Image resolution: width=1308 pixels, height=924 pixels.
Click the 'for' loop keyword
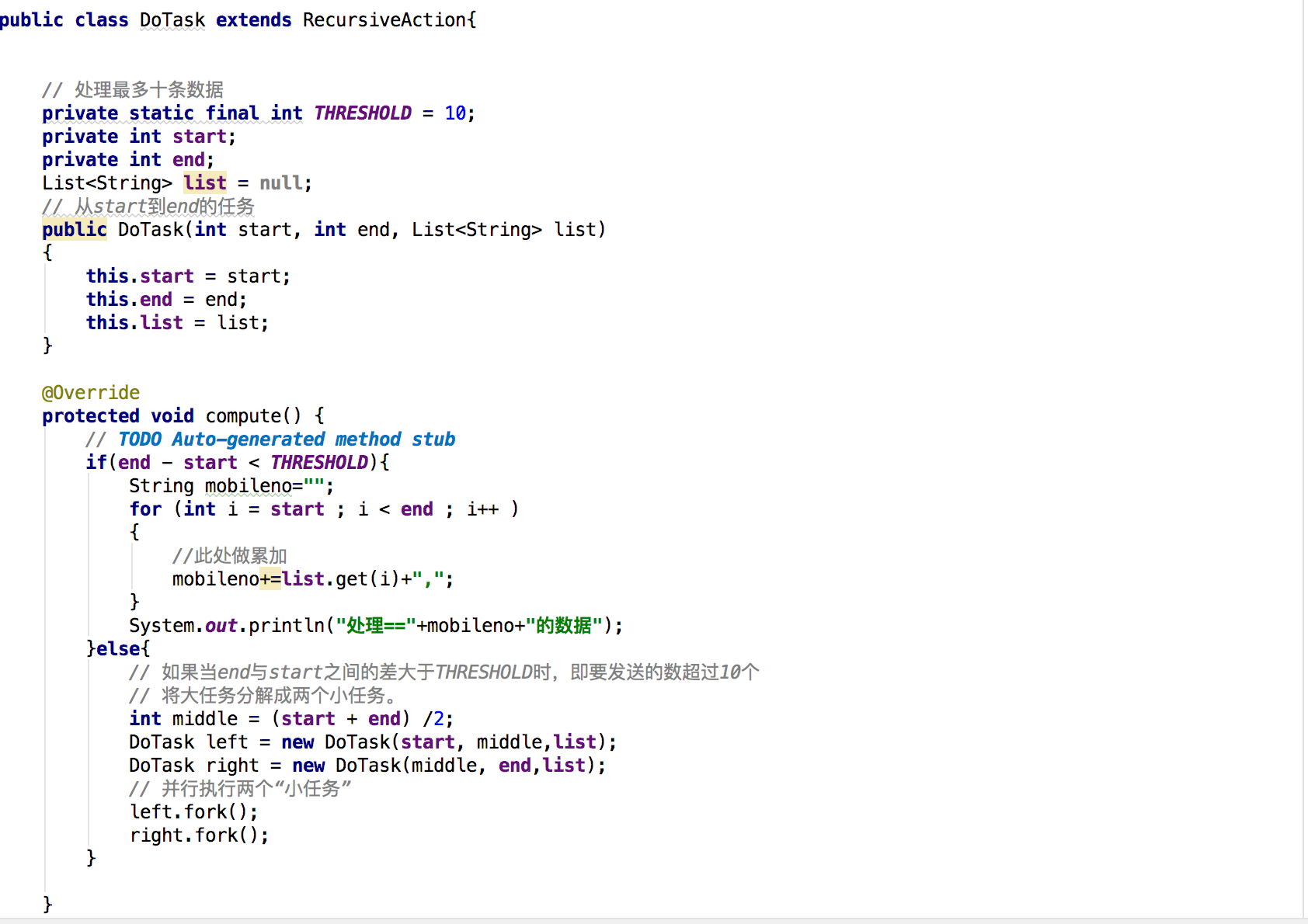click(x=145, y=509)
